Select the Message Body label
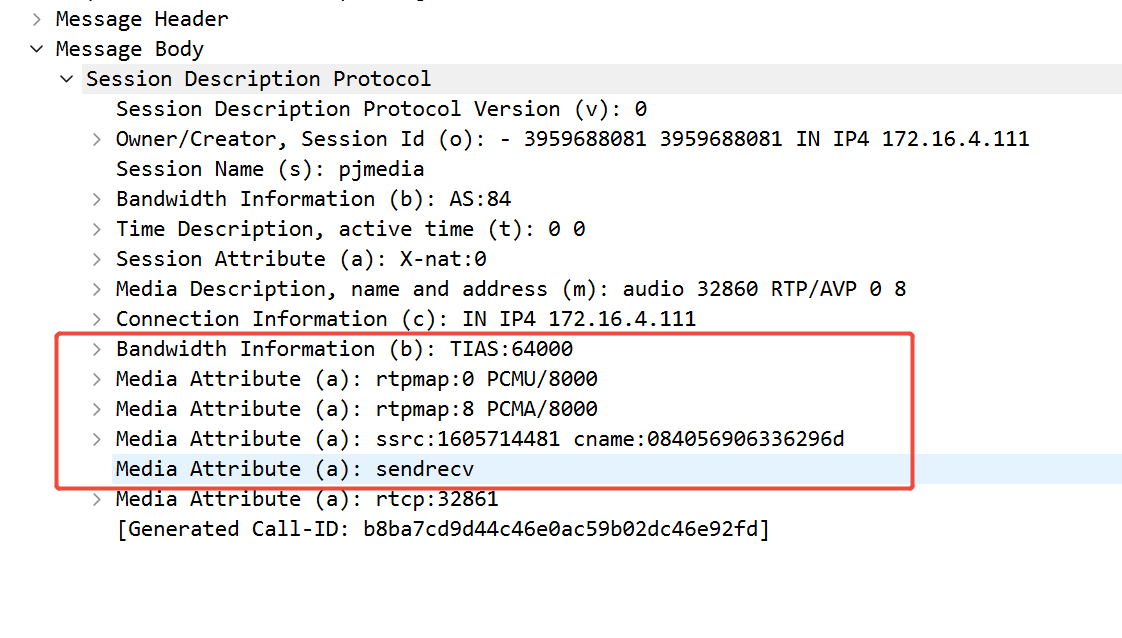Viewport: 1122px width, 638px height. click(130, 49)
